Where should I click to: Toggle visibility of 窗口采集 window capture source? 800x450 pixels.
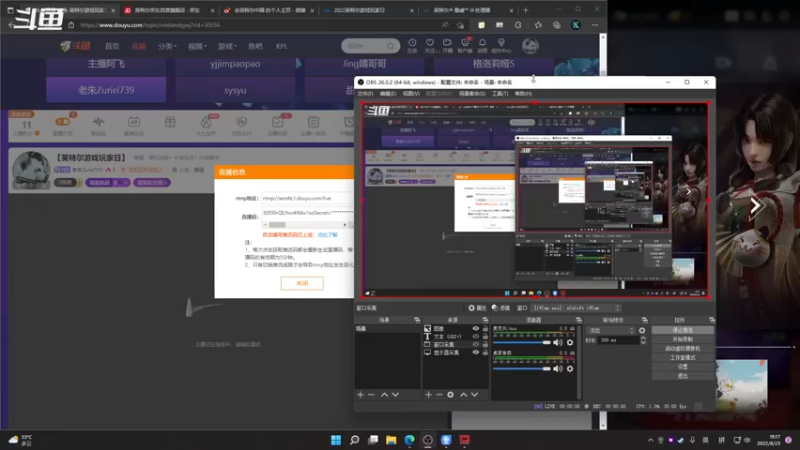[476, 344]
